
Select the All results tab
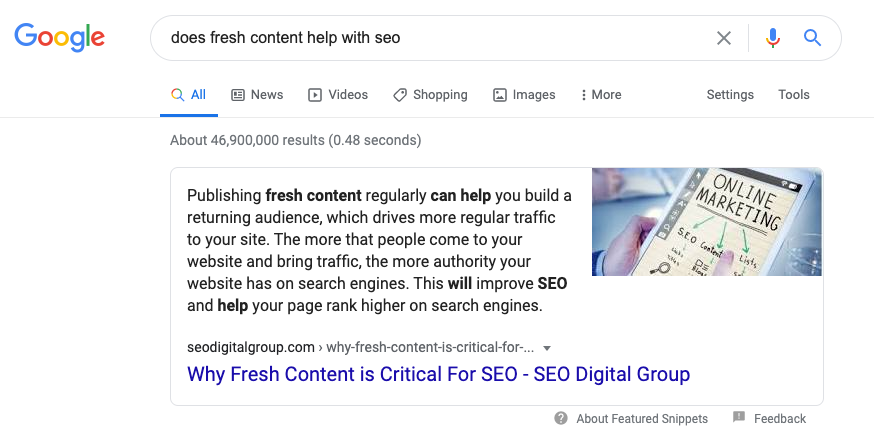point(188,95)
